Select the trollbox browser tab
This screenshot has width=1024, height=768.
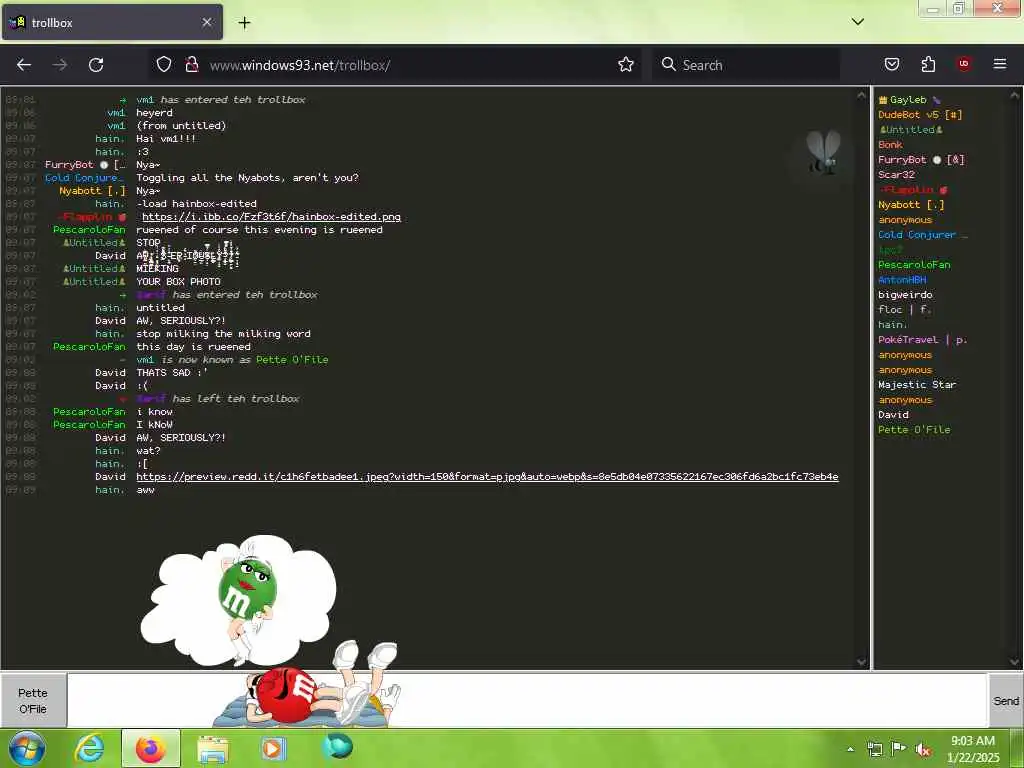click(112, 22)
